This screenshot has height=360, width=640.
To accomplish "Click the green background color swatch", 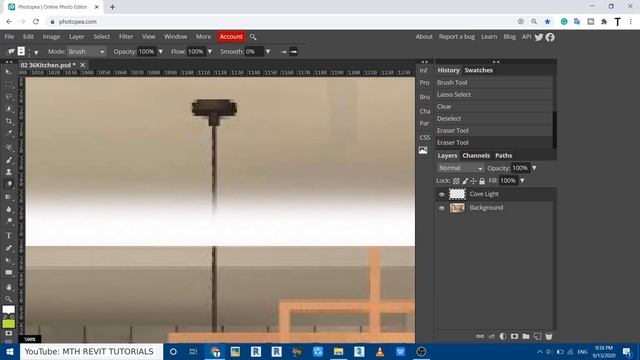I will pyautogui.click(x=8, y=324).
